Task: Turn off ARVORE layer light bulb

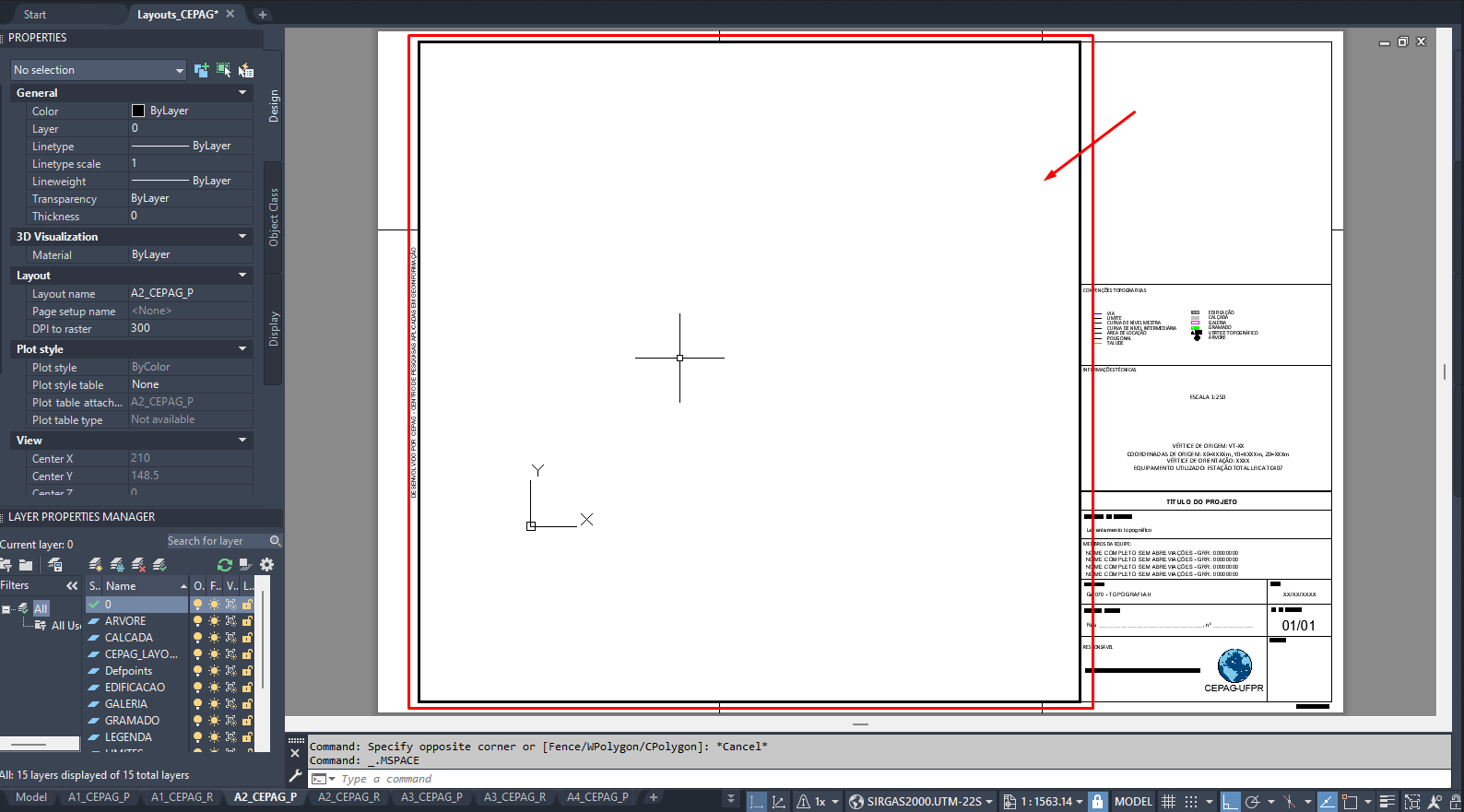Action: tap(196, 621)
